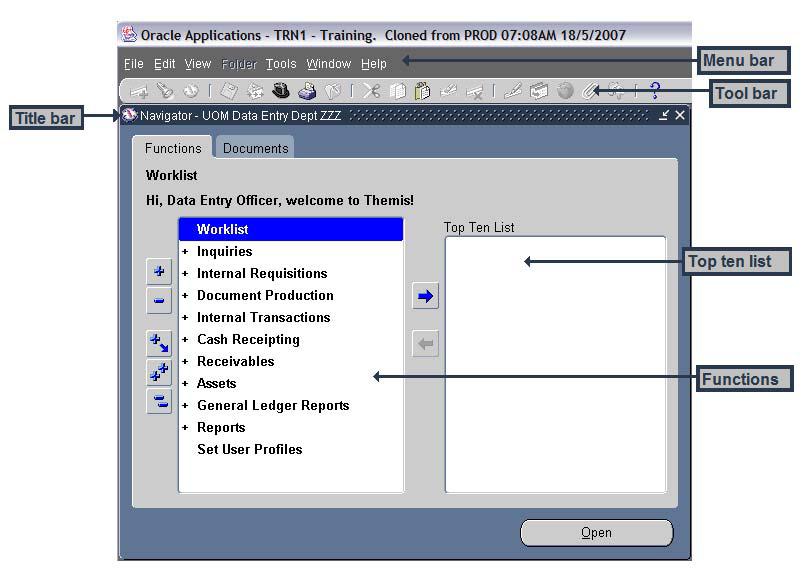Viewport: 804px width, 573px height.
Task: Open the Tools menu
Action: (281, 64)
